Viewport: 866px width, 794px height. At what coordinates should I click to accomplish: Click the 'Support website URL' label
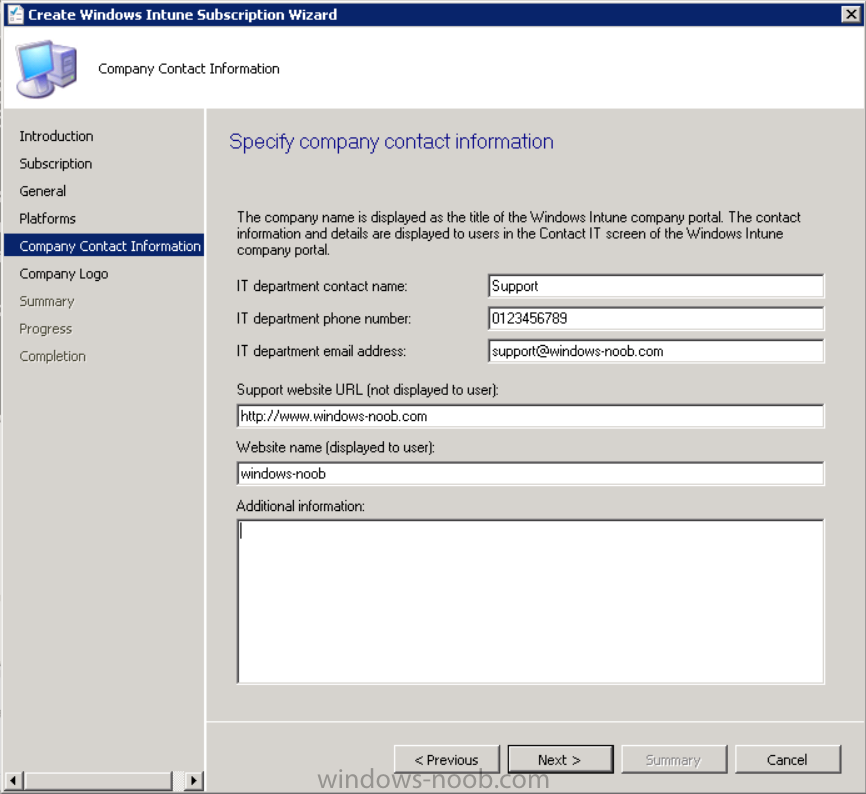click(367, 390)
